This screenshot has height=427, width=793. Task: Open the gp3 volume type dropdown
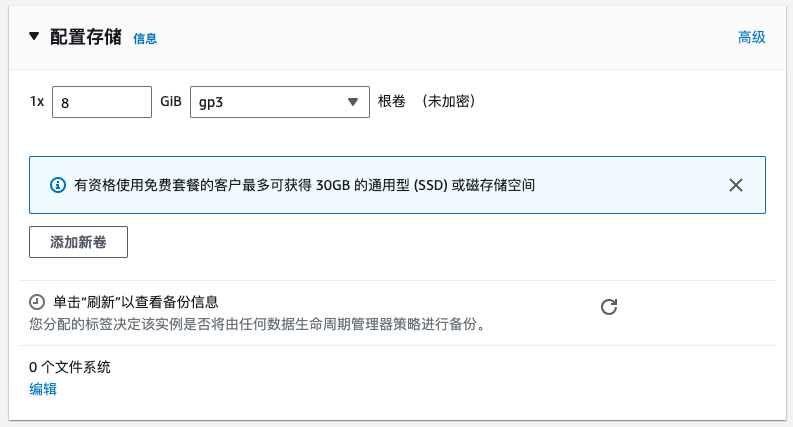[280, 102]
